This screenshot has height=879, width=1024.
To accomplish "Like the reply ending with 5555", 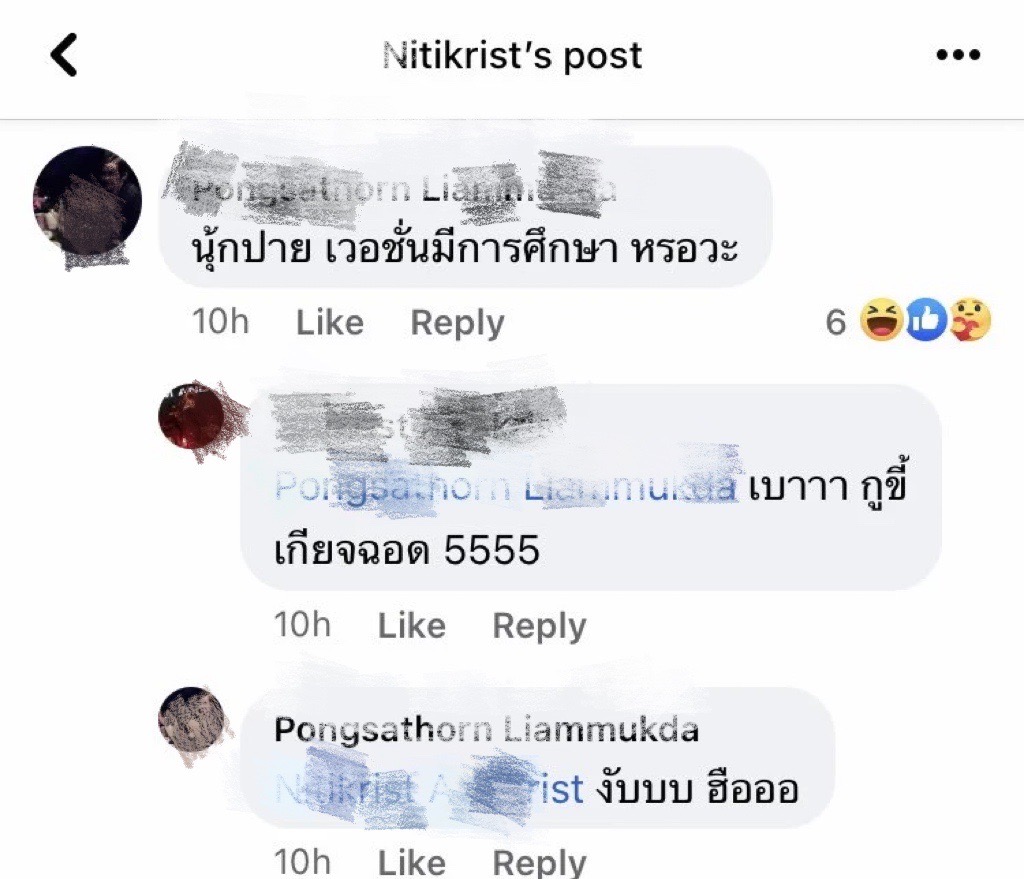I will 412,626.
